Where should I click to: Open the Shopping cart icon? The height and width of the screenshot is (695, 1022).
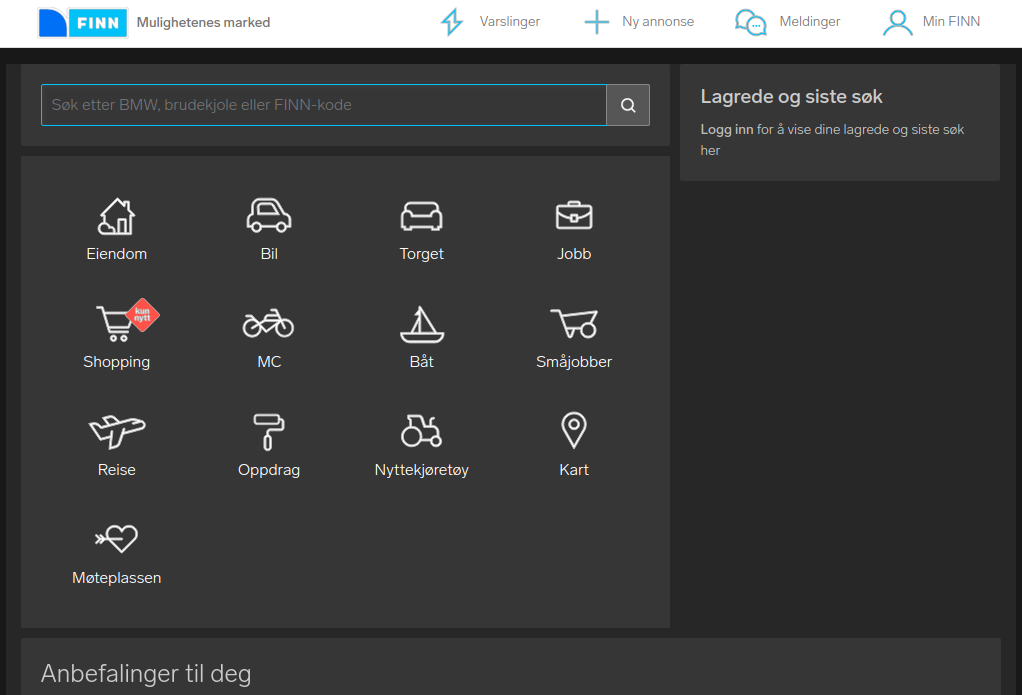pyautogui.click(x=115, y=323)
